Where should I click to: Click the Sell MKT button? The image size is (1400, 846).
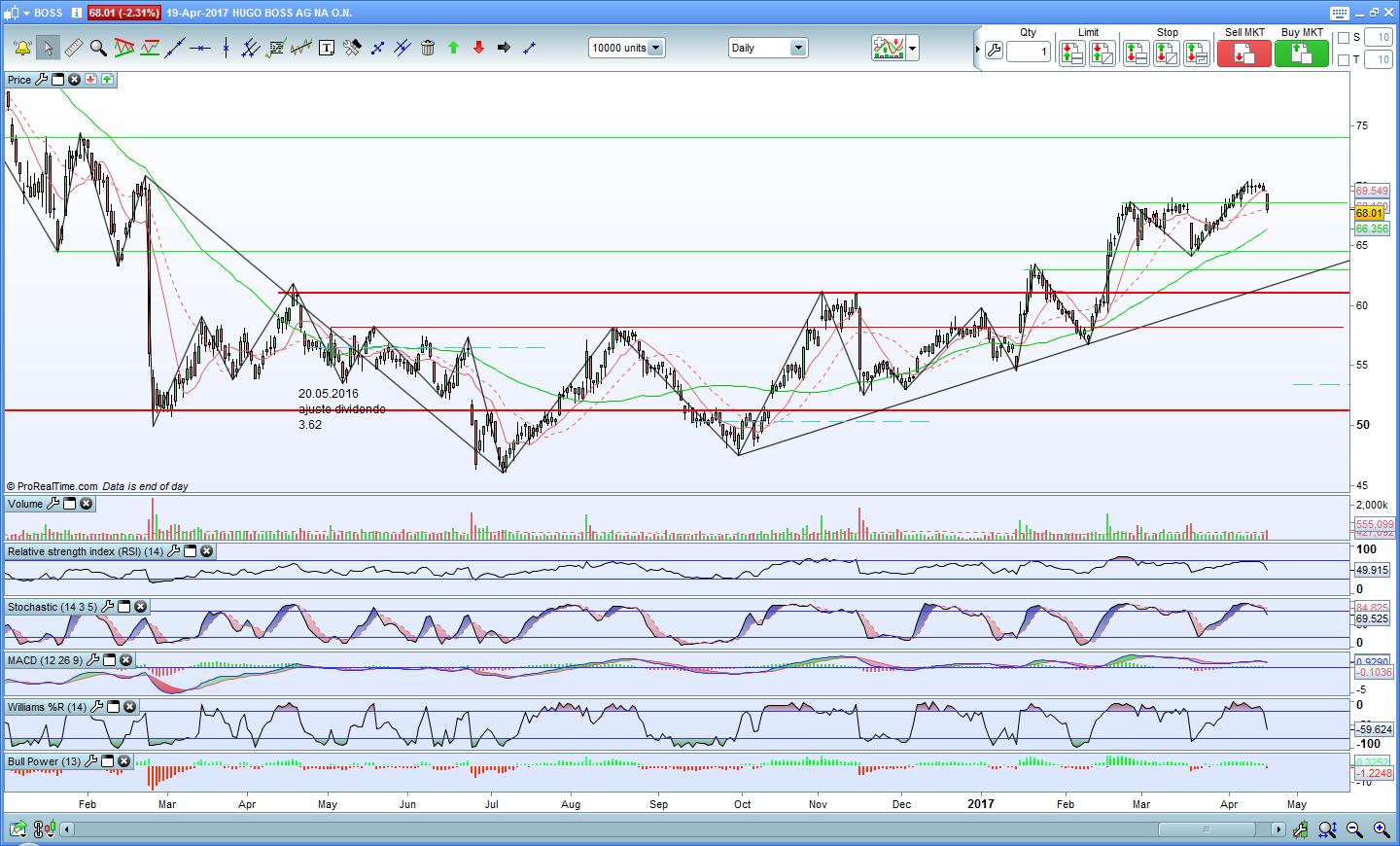(1243, 54)
